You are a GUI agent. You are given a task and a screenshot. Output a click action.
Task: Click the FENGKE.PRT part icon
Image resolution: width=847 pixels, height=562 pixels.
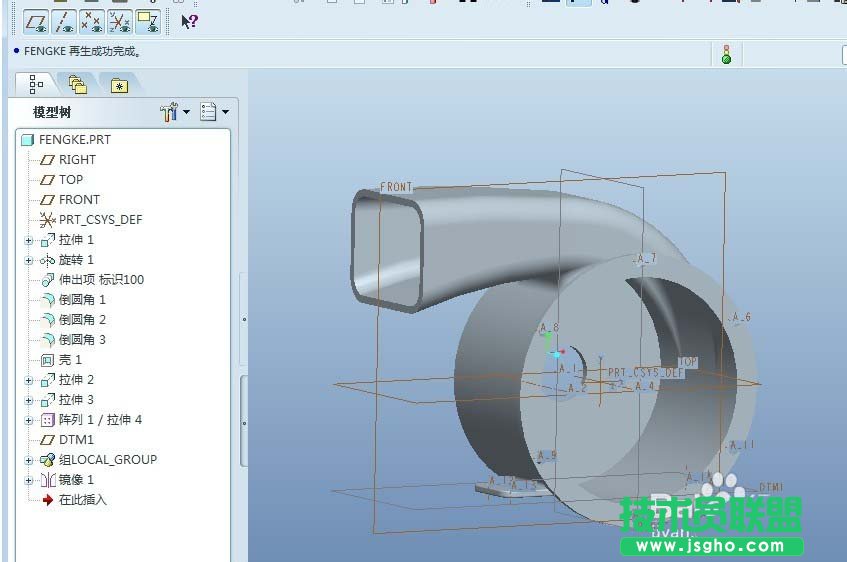(x=27, y=140)
